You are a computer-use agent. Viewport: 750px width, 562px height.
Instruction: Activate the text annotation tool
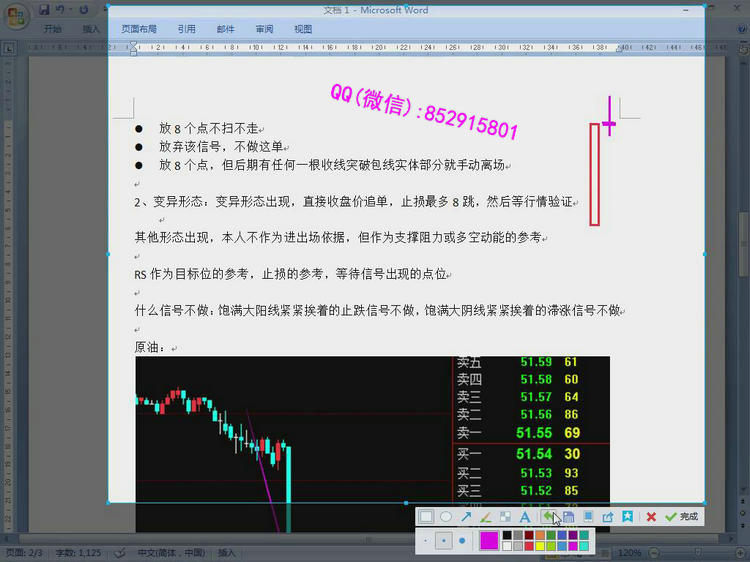pyautogui.click(x=525, y=517)
